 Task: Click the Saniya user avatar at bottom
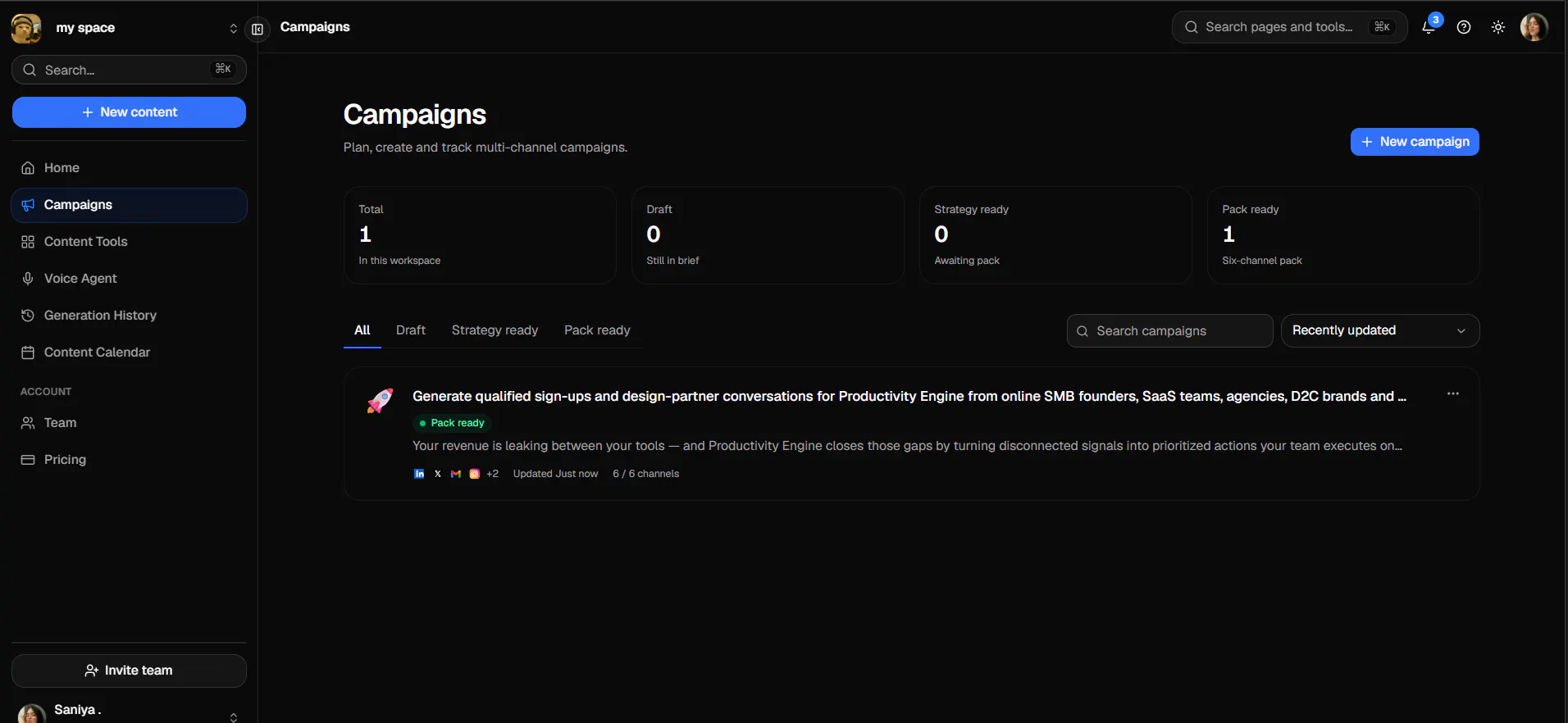[x=32, y=714]
